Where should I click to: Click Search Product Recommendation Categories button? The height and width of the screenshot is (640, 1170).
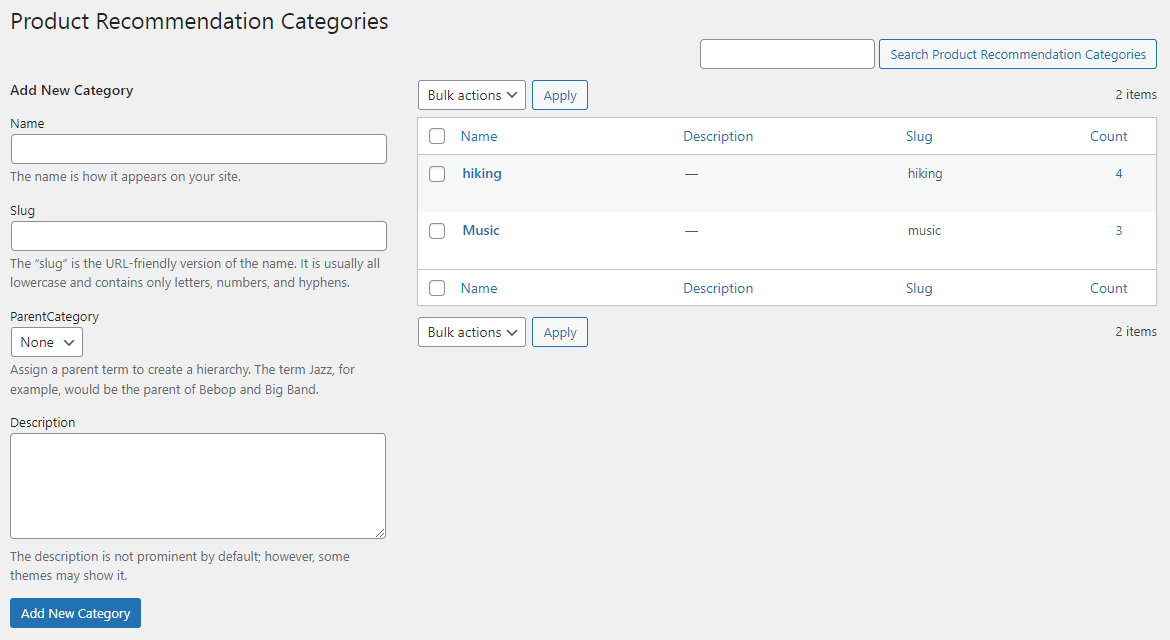[1017, 54]
